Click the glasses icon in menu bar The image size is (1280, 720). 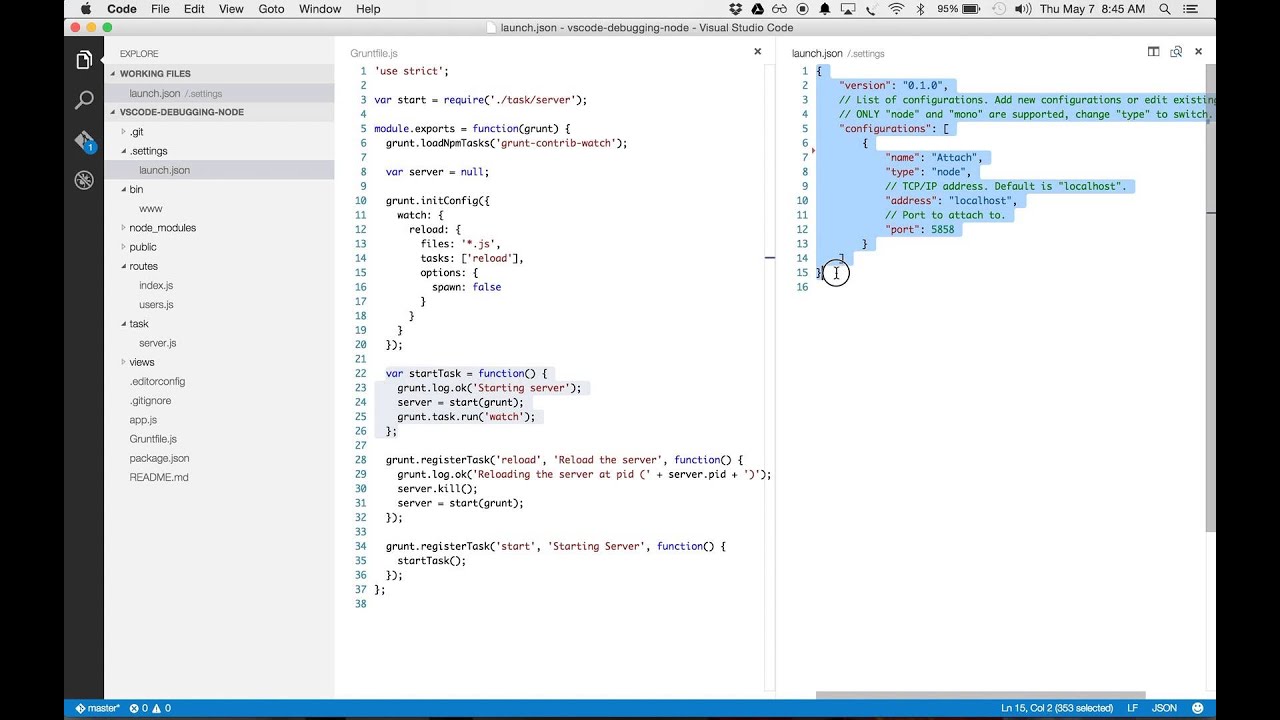click(x=780, y=9)
